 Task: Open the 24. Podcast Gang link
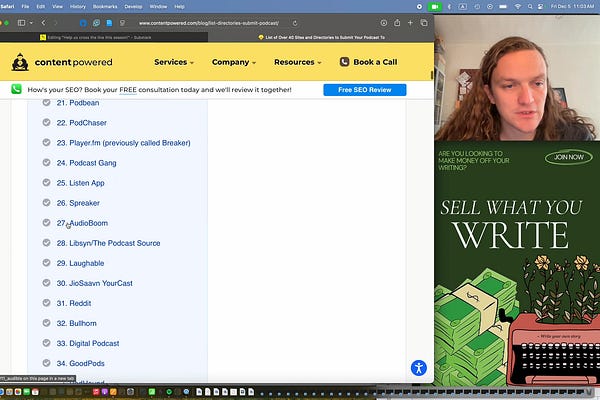86,163
